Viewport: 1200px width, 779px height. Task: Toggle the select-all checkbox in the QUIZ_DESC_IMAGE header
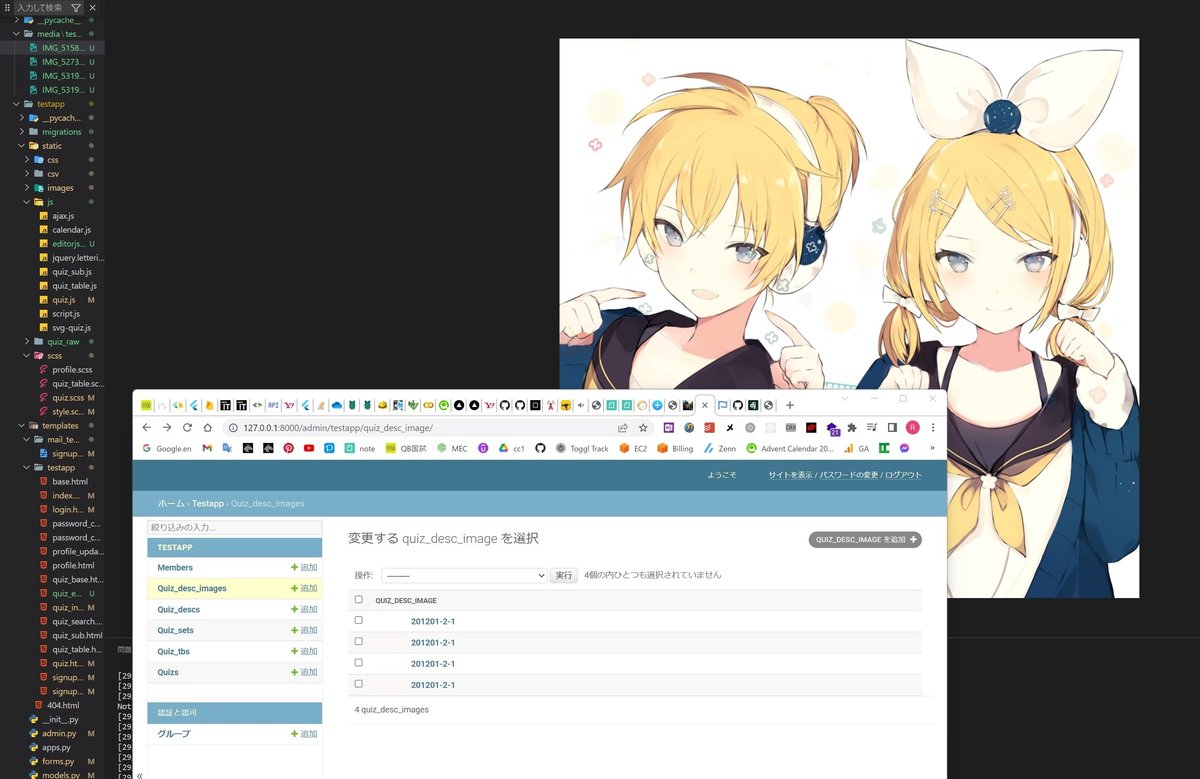click(359, 600)
